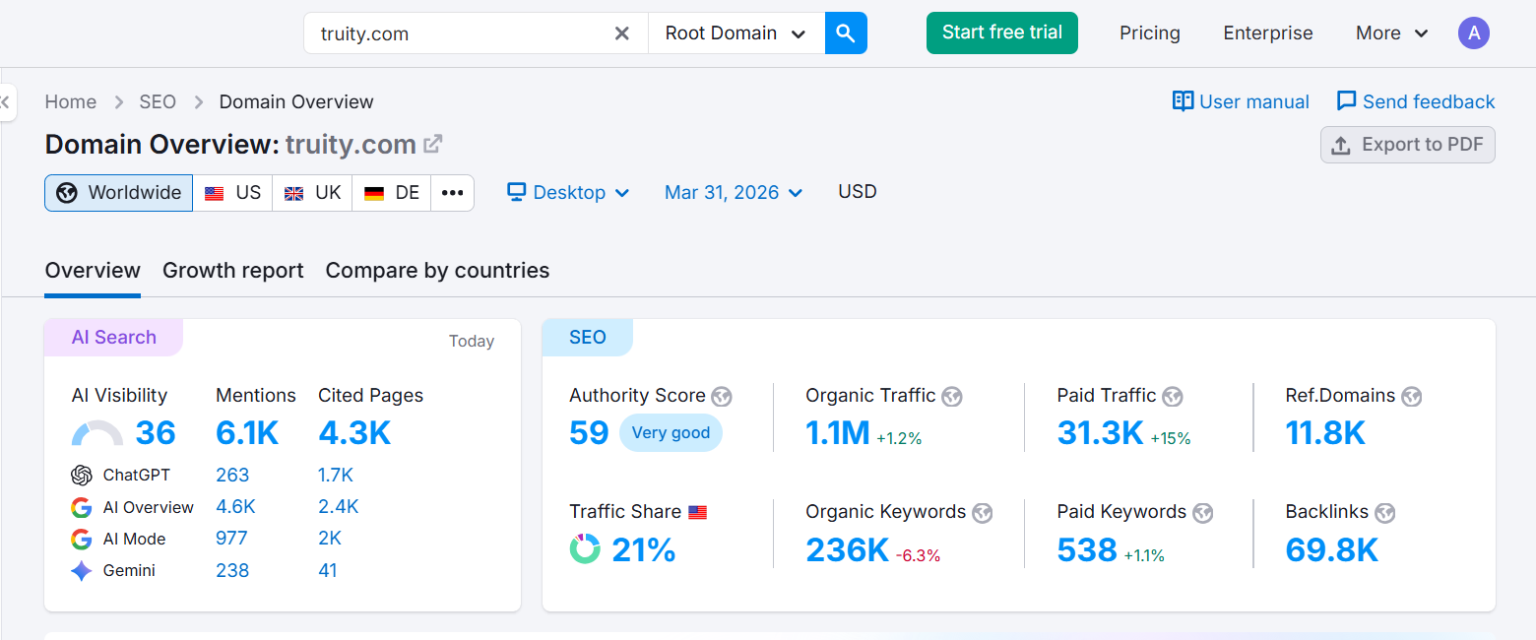Image resolution: width=1536 pixels, height=640 pixels.
Task: Click the Traffic Share donut chart icon
Action: tap(585, 549)
